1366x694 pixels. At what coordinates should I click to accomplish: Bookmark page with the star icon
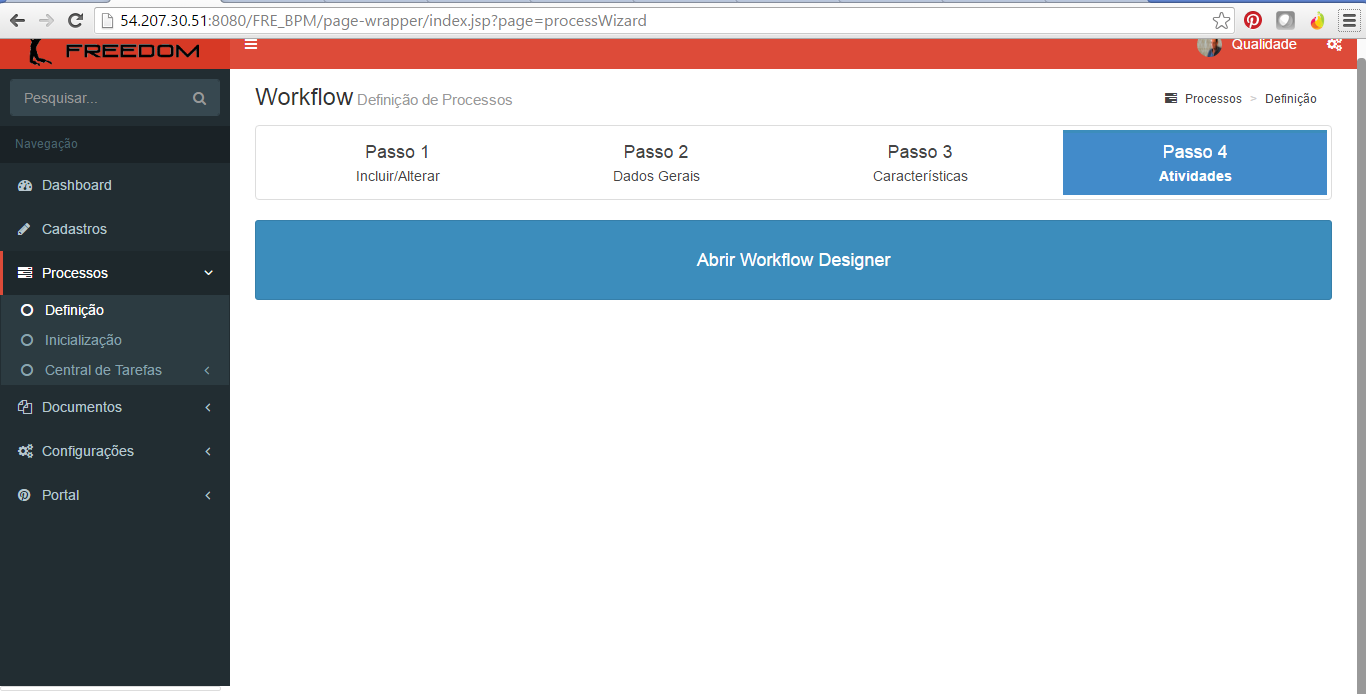click(1221, 20)
